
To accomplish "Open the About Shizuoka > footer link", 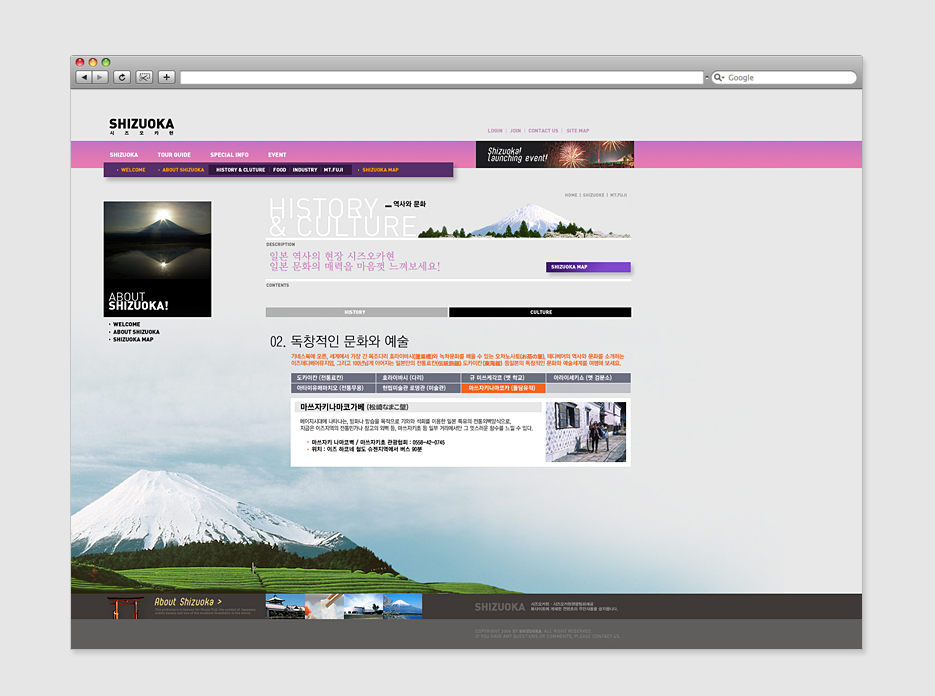I will coord(188,602).
